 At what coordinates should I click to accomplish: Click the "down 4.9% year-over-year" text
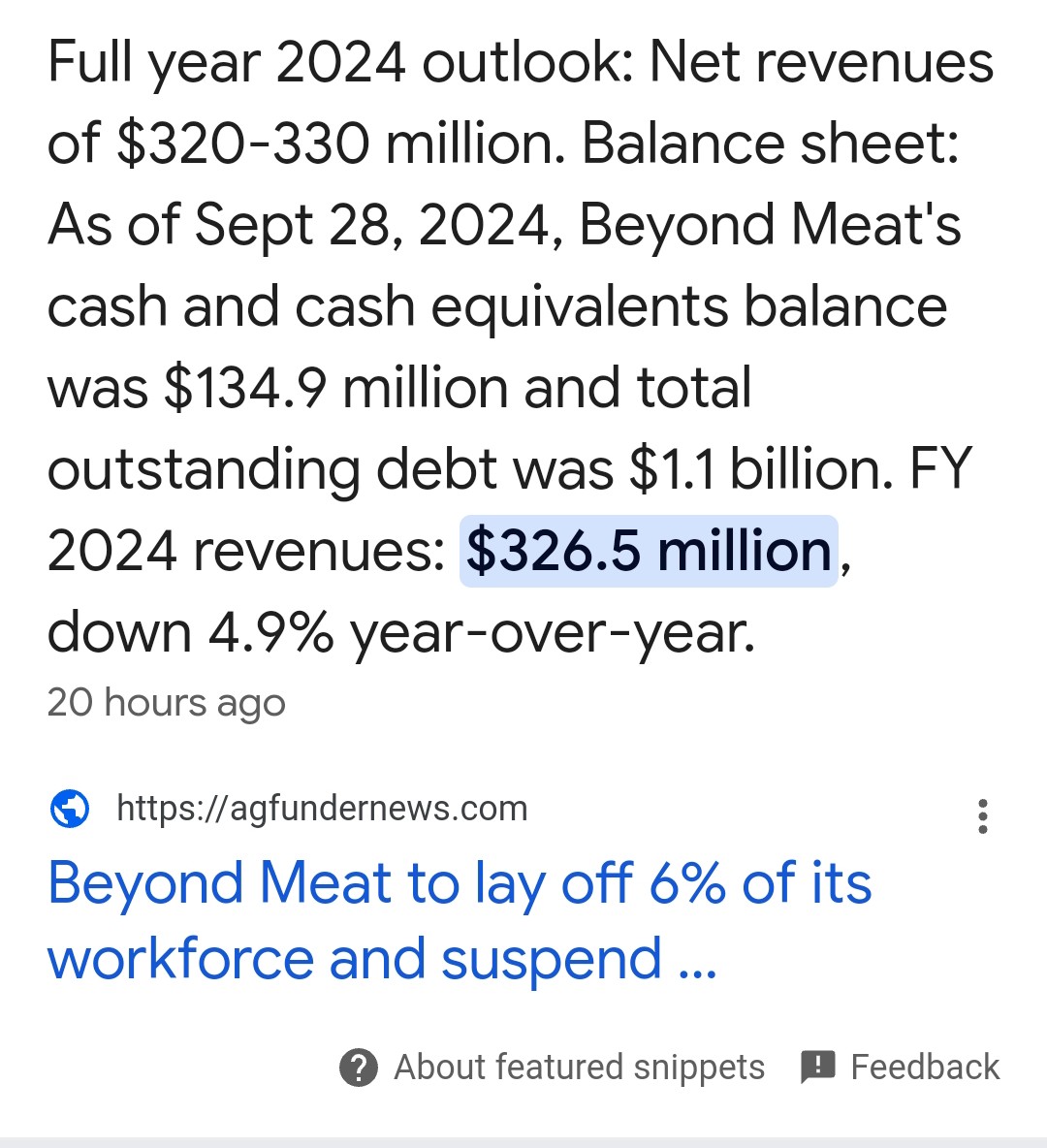point(400,632)
